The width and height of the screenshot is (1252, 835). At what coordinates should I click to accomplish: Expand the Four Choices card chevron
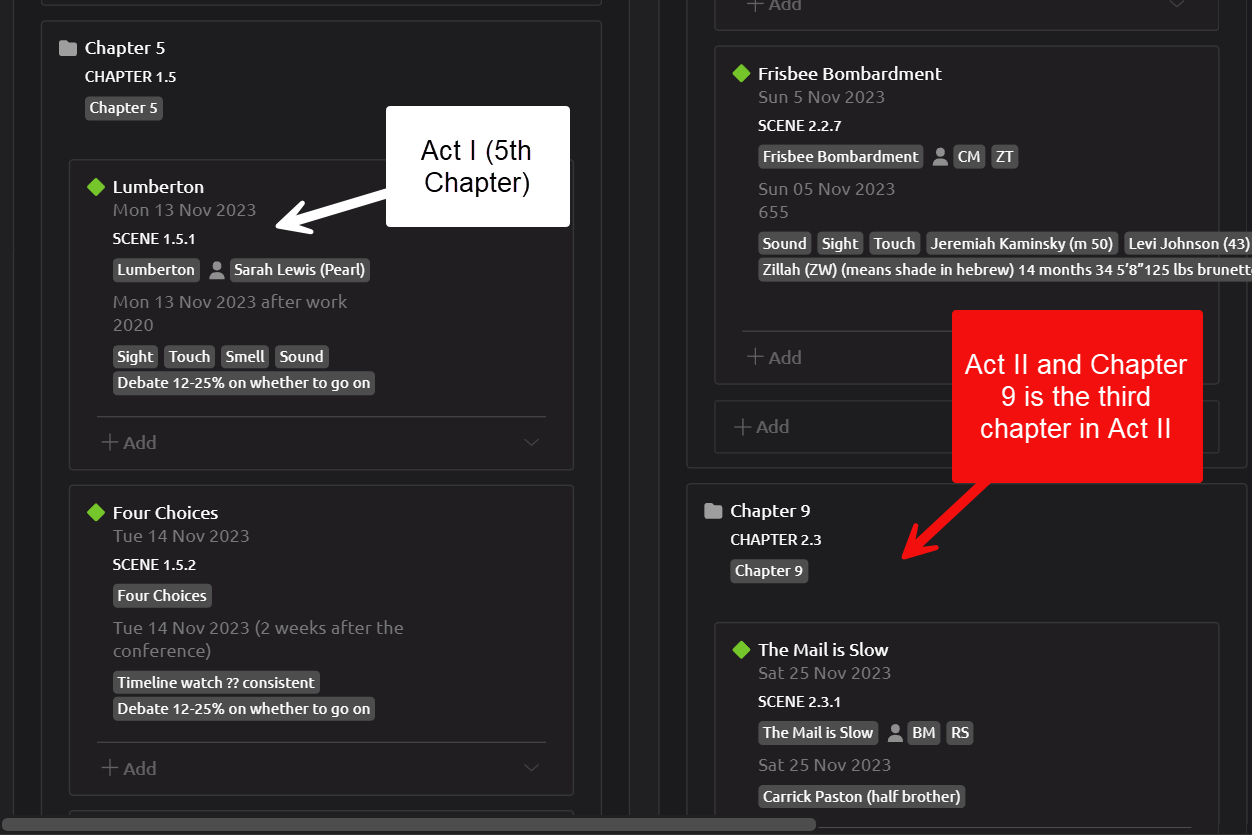[532, 768]
